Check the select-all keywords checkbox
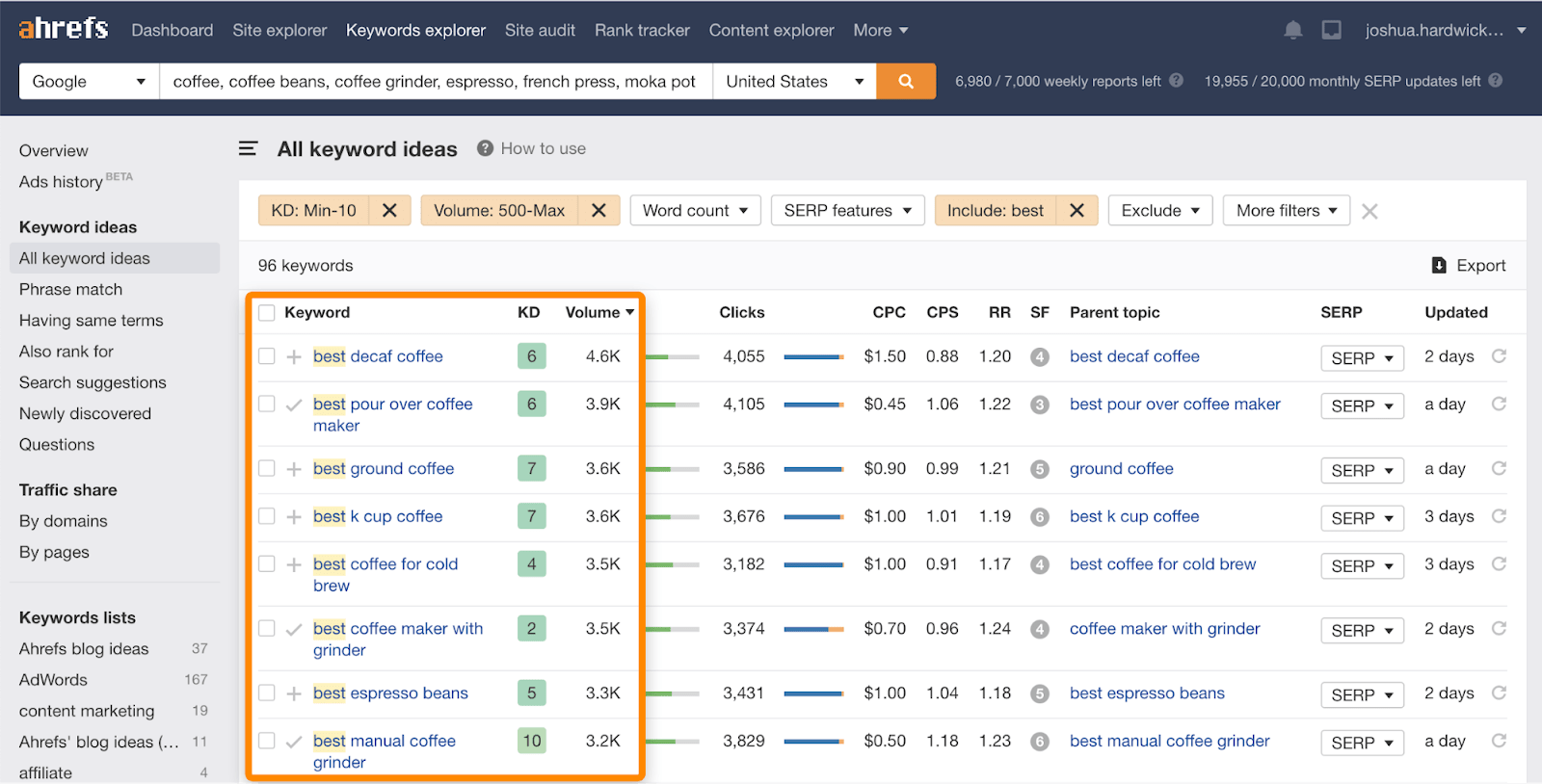This screenshot has width=1542, height=784. 267,313
